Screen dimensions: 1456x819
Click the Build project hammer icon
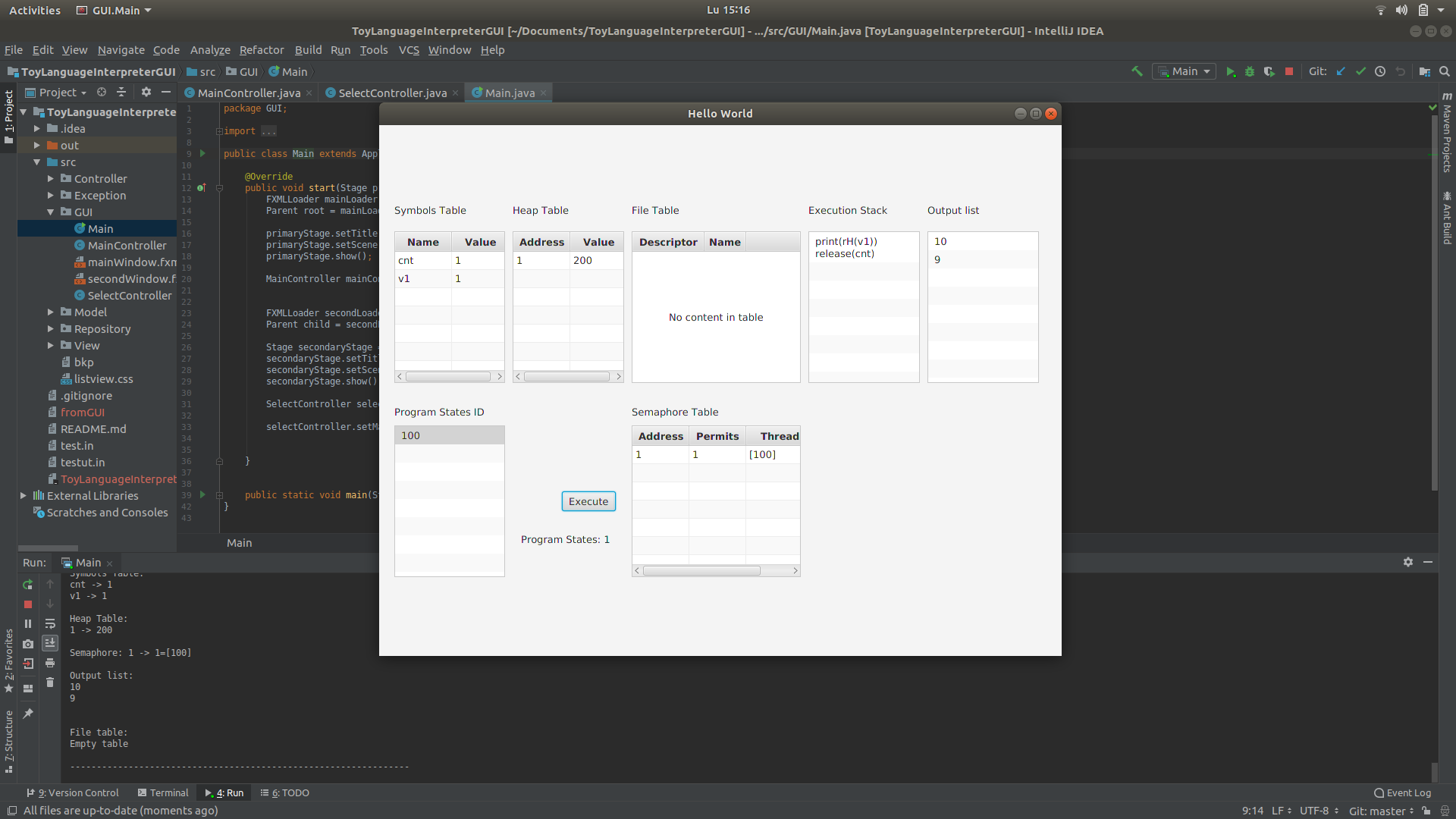[x=1137, y=71]
